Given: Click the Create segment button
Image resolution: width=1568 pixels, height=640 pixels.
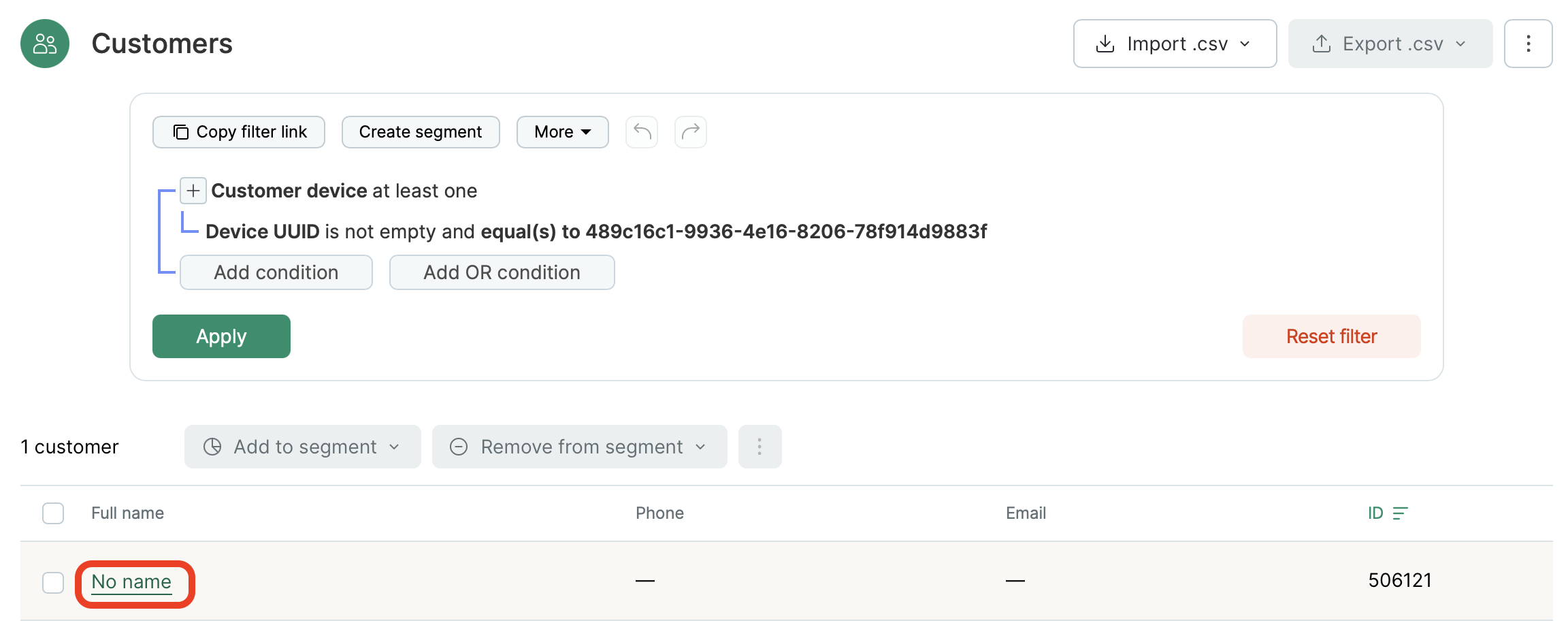Looking at the screenshot, I should point(421,132).
